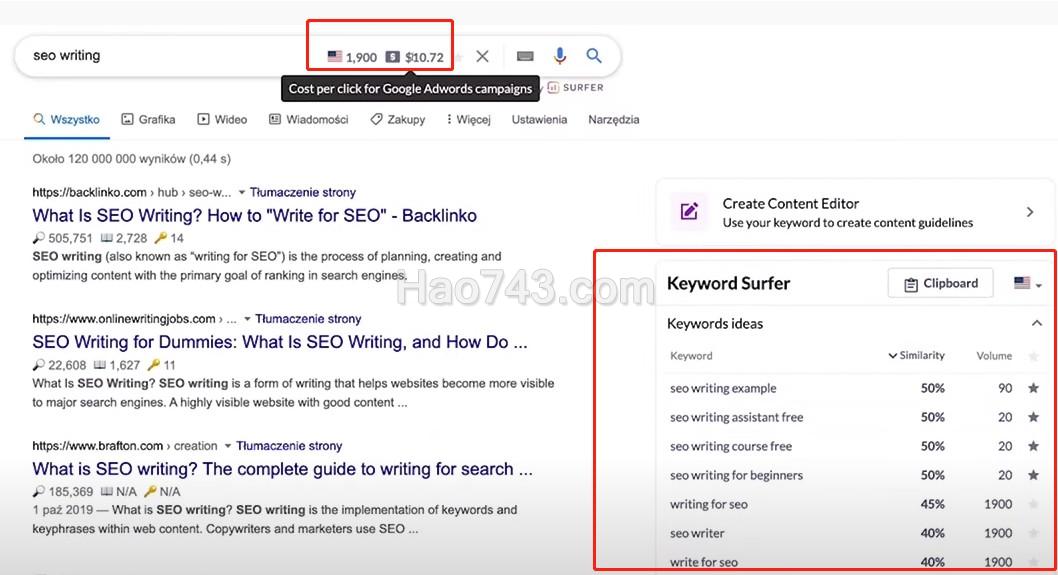This screenshot has height=575, width=1058.
Task: Click the dollar CPC icon in the search bar
Action: coord(393,57)
